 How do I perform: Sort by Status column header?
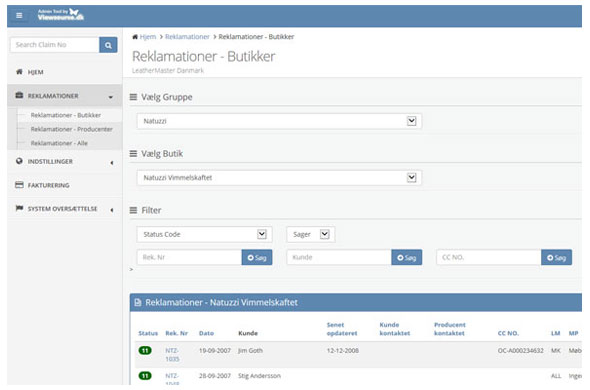[148, 333]
